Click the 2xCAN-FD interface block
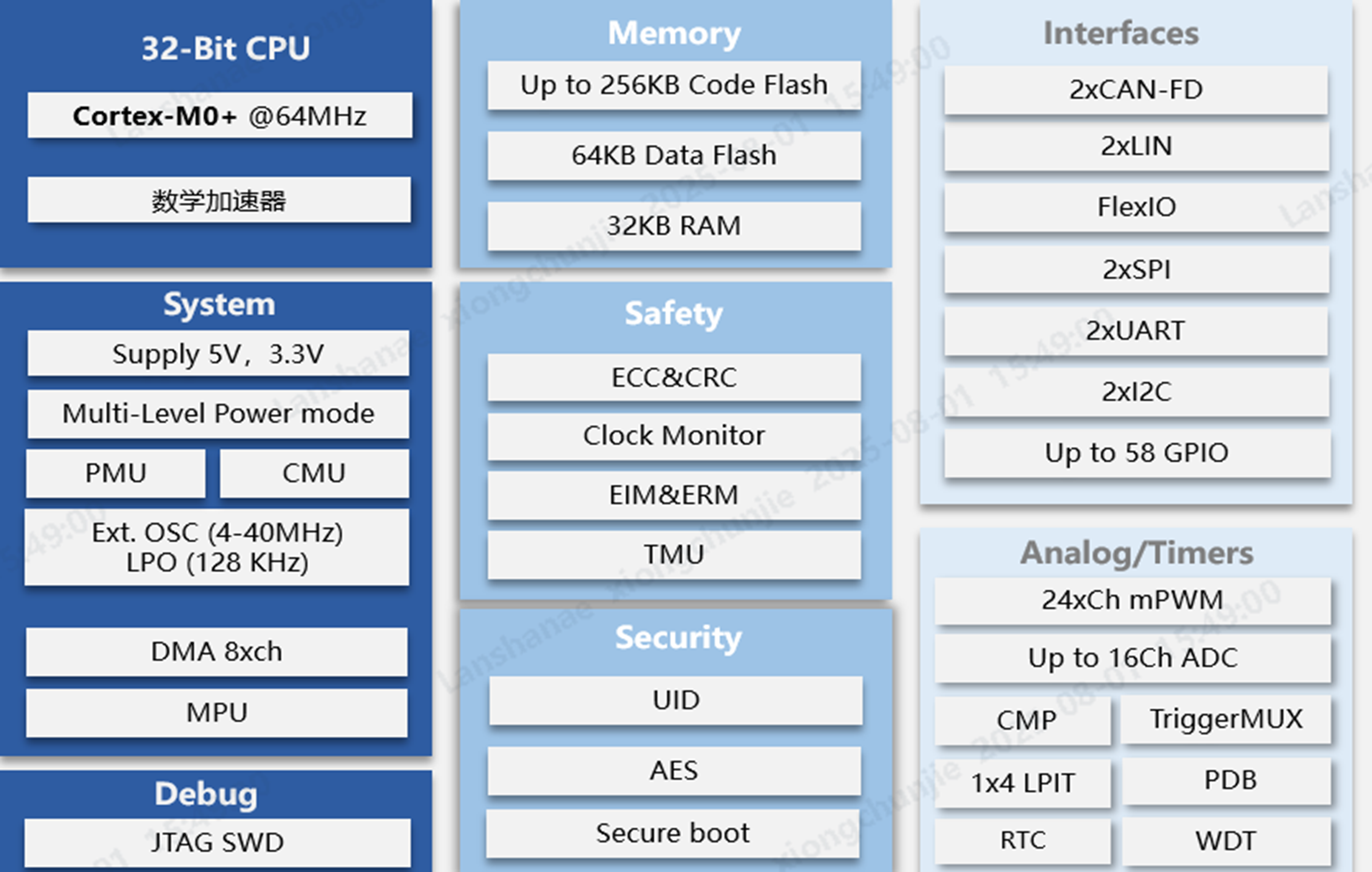Image resolution: width=1372 pixels, height=872 pixels. coord(1136,90)
